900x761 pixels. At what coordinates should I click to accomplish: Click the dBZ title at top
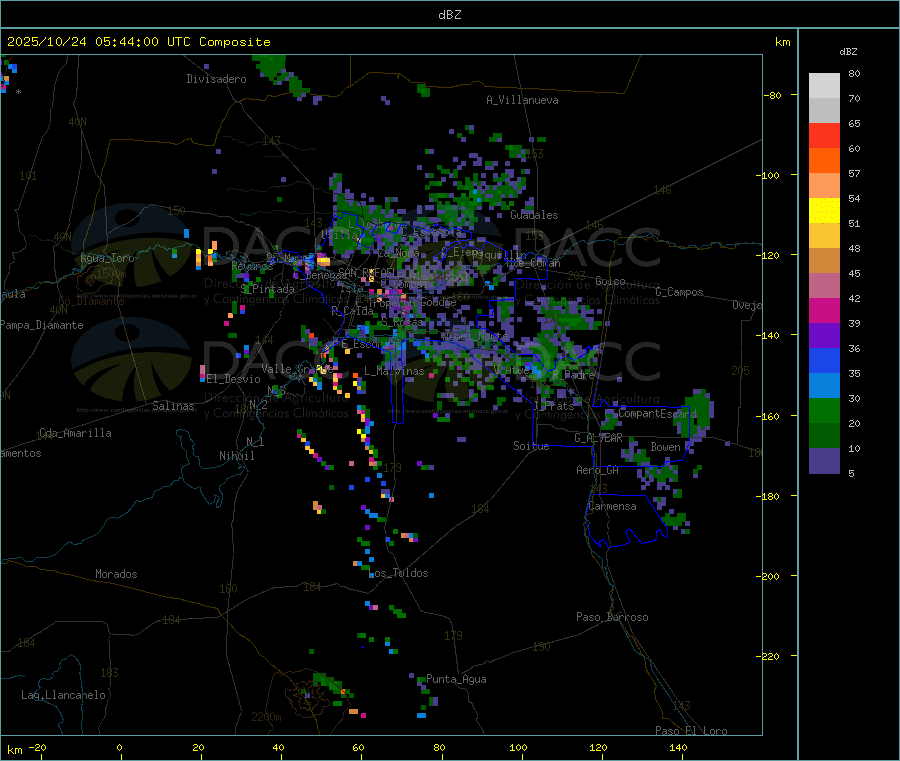(x=449, y=14)
